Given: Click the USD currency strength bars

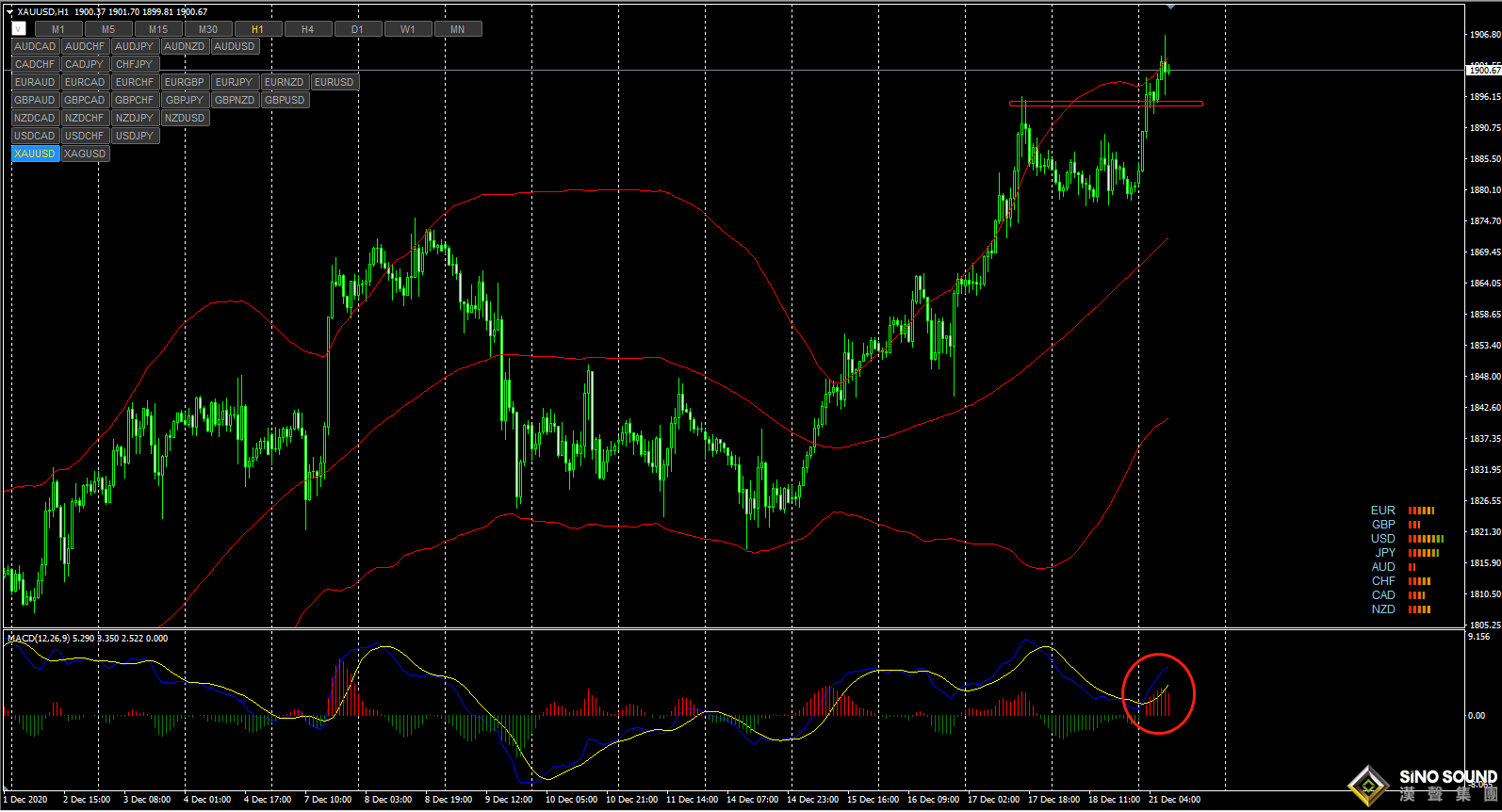Looking at the screenshot, I should click(1426, 539).
